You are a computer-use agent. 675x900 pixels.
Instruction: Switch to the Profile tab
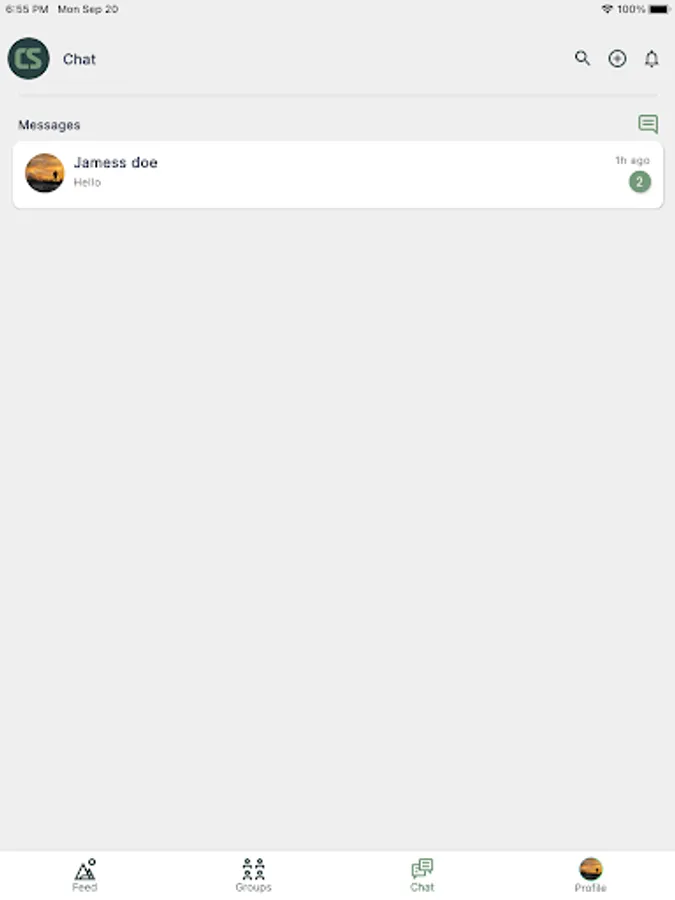click(591, 875)
